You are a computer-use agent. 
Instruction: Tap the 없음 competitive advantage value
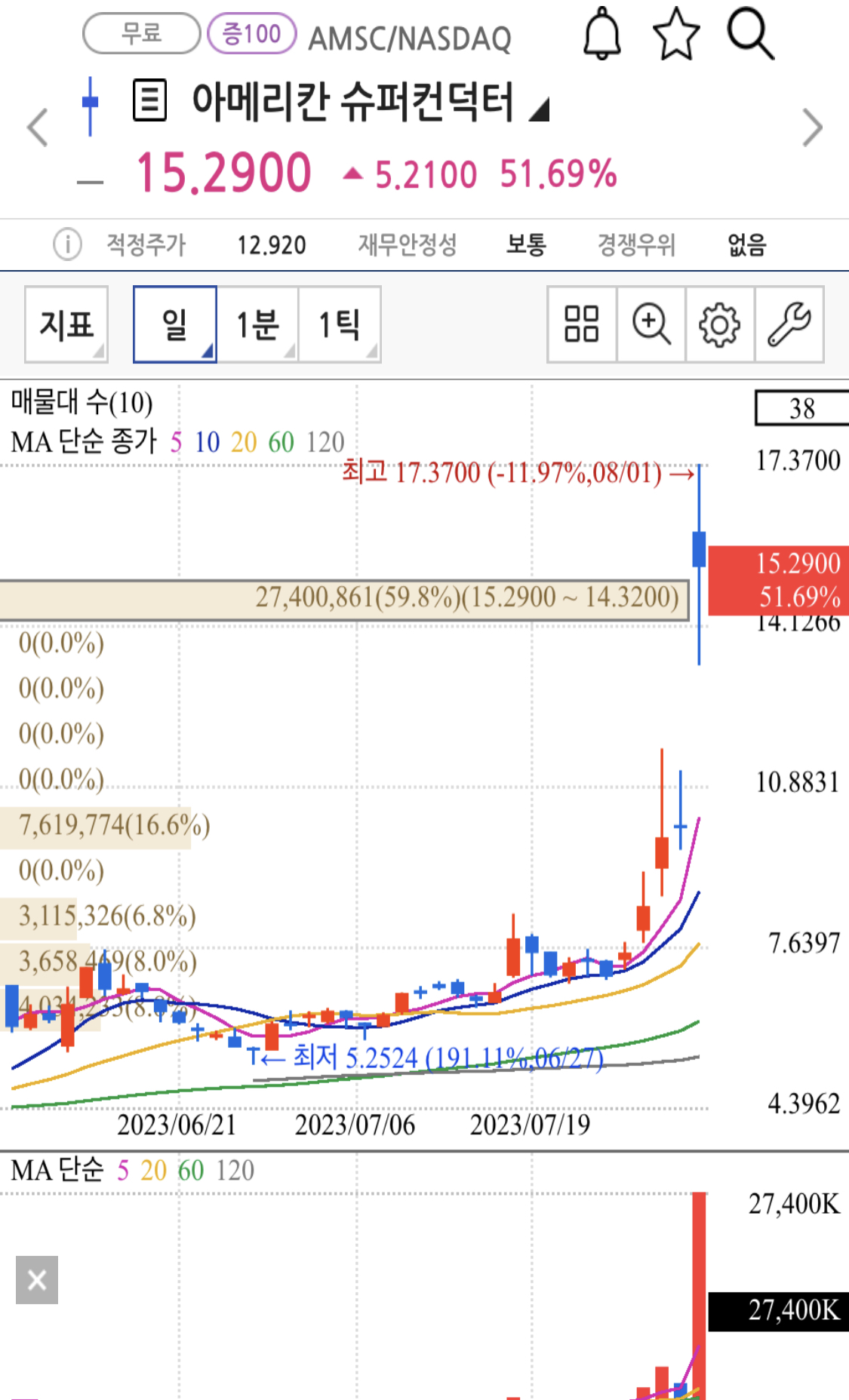747,244
